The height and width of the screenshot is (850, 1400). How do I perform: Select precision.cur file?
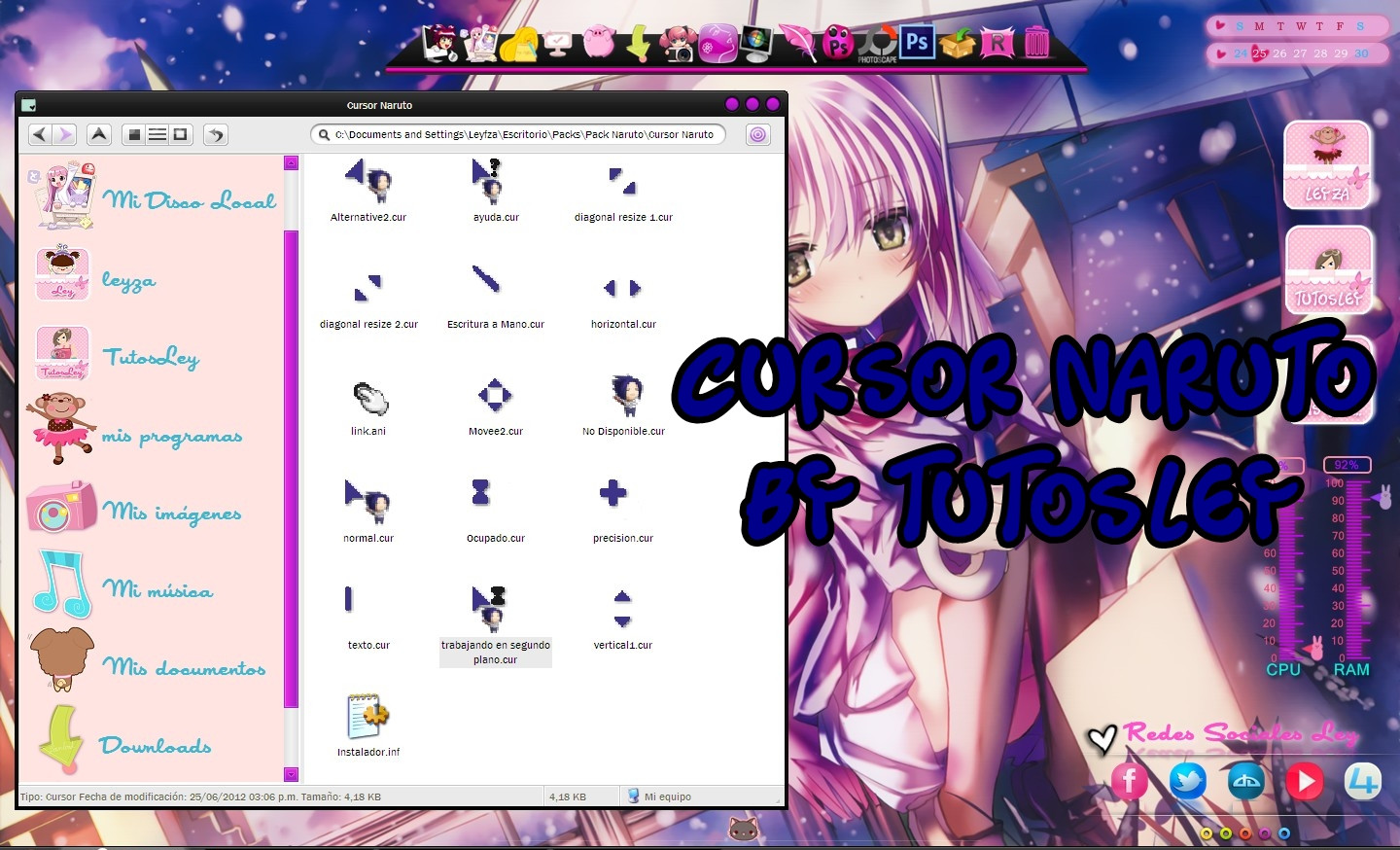[x=623, y=512]
